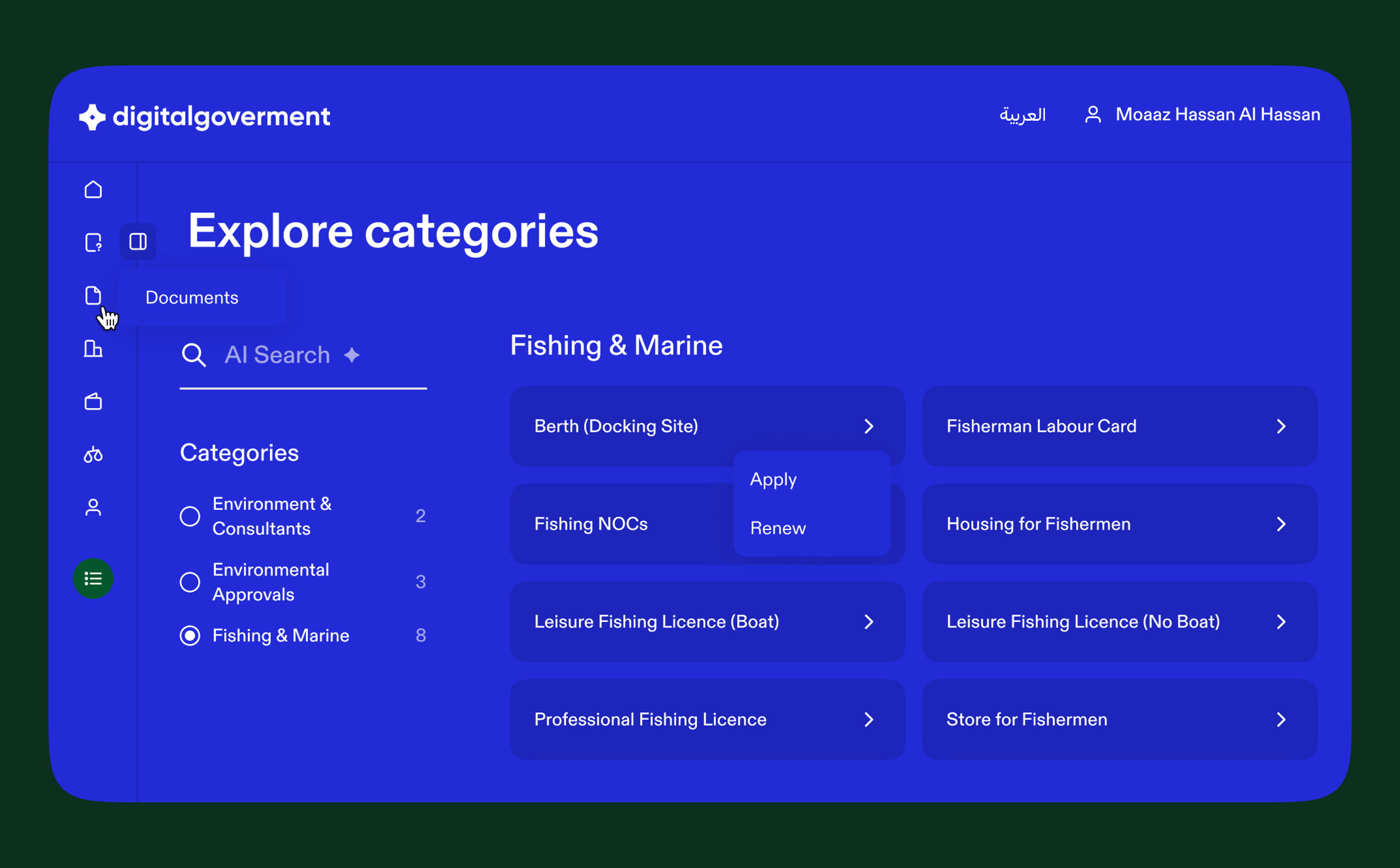Expand the Store for Fishermen chevron

tap(1281, 720)
